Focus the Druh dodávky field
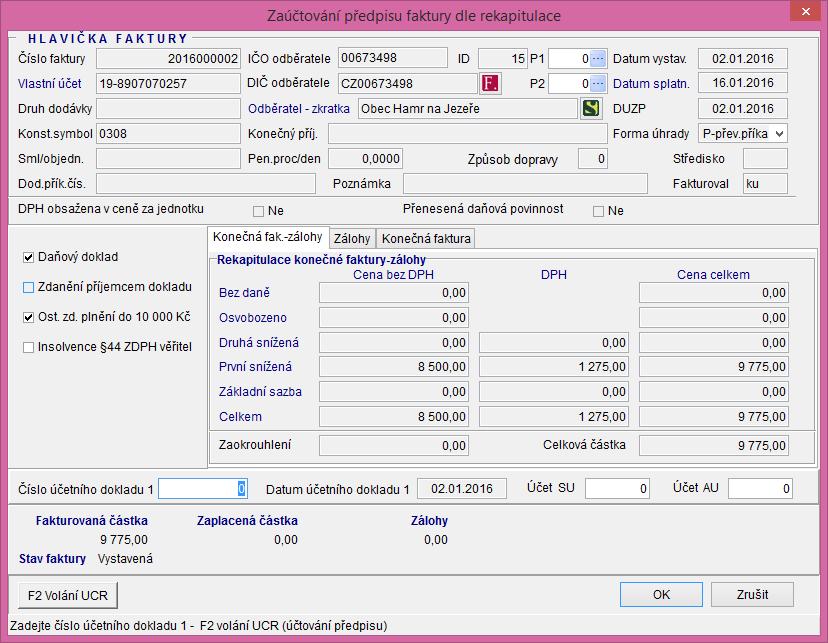The image size is (828, 643). 168,109
